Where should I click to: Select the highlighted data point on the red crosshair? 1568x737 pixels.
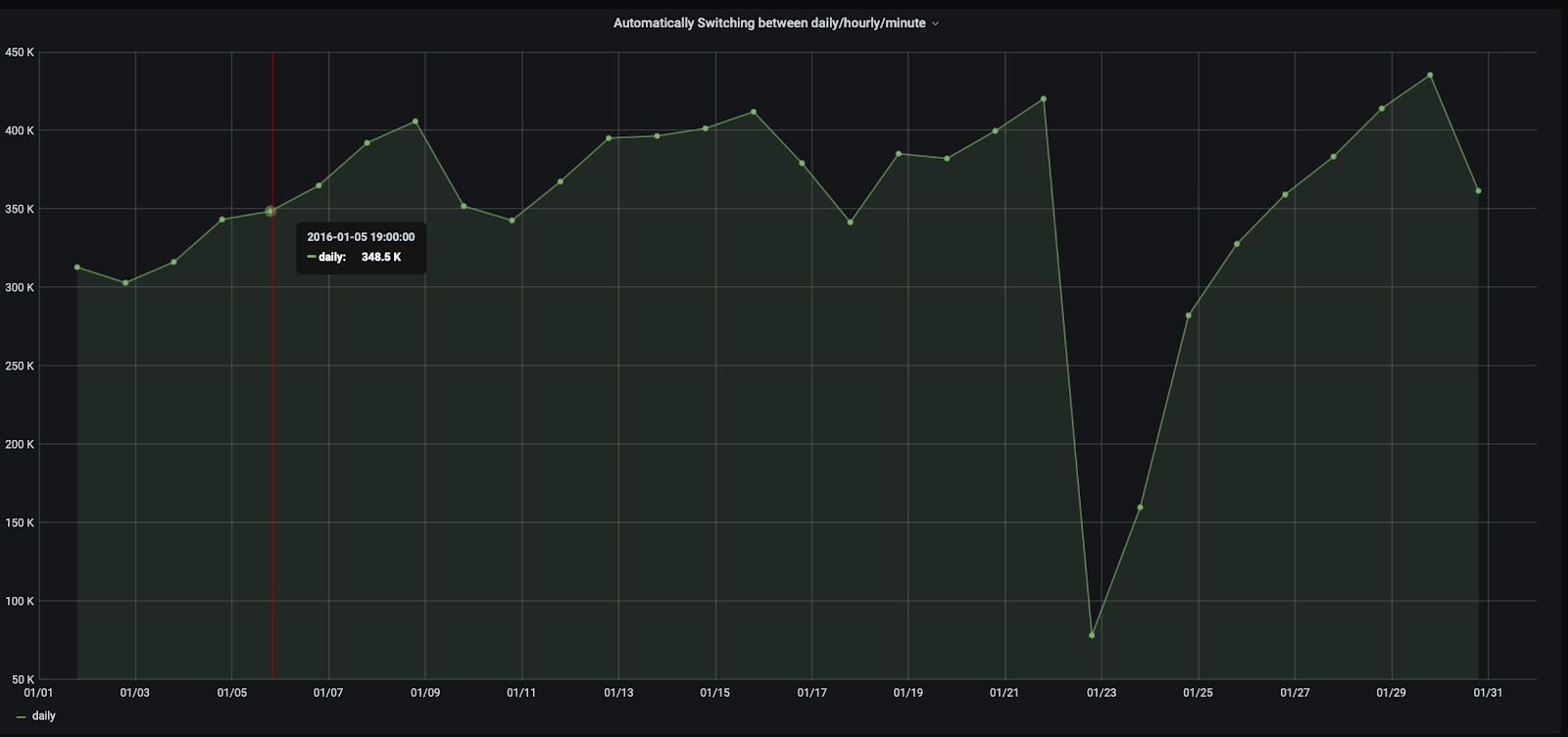(270, 212)
